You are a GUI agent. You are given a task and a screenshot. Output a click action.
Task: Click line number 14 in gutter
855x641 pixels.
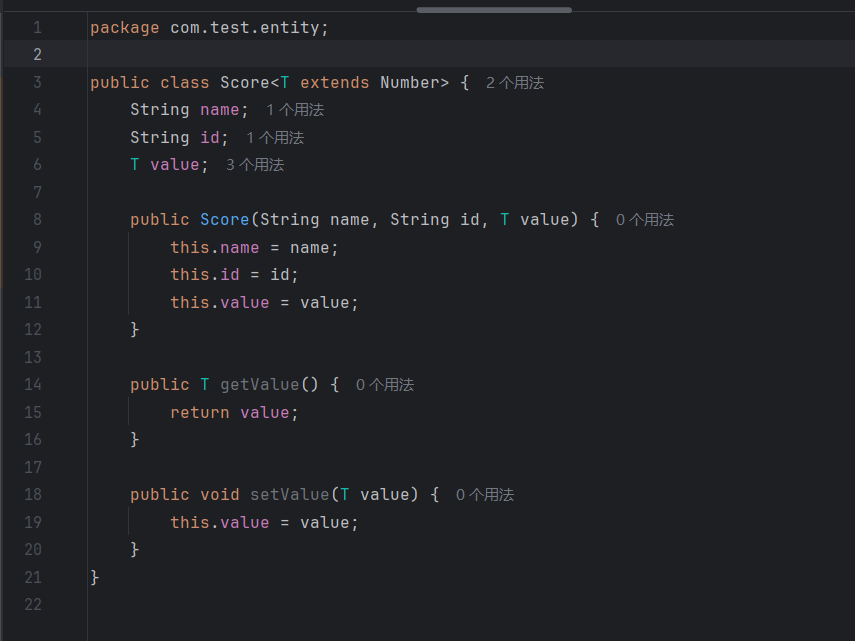point(33,385)
